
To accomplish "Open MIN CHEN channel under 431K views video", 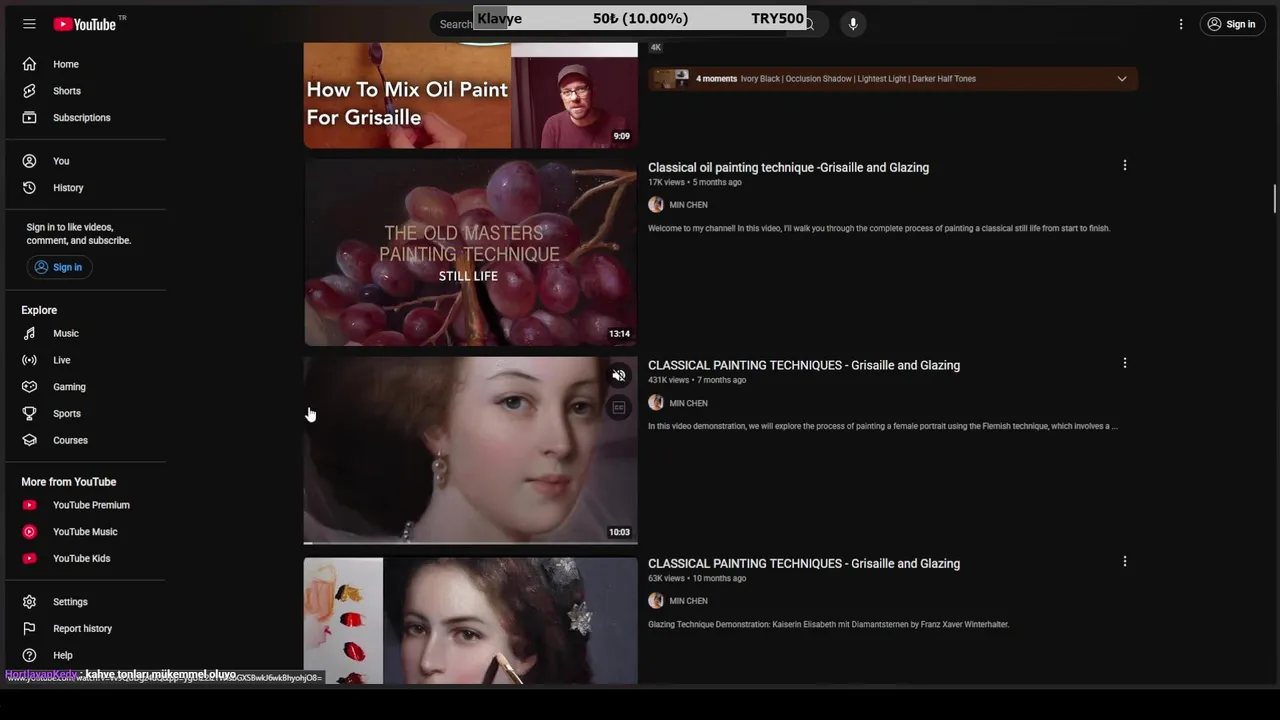I will click(x=688, y=403).
